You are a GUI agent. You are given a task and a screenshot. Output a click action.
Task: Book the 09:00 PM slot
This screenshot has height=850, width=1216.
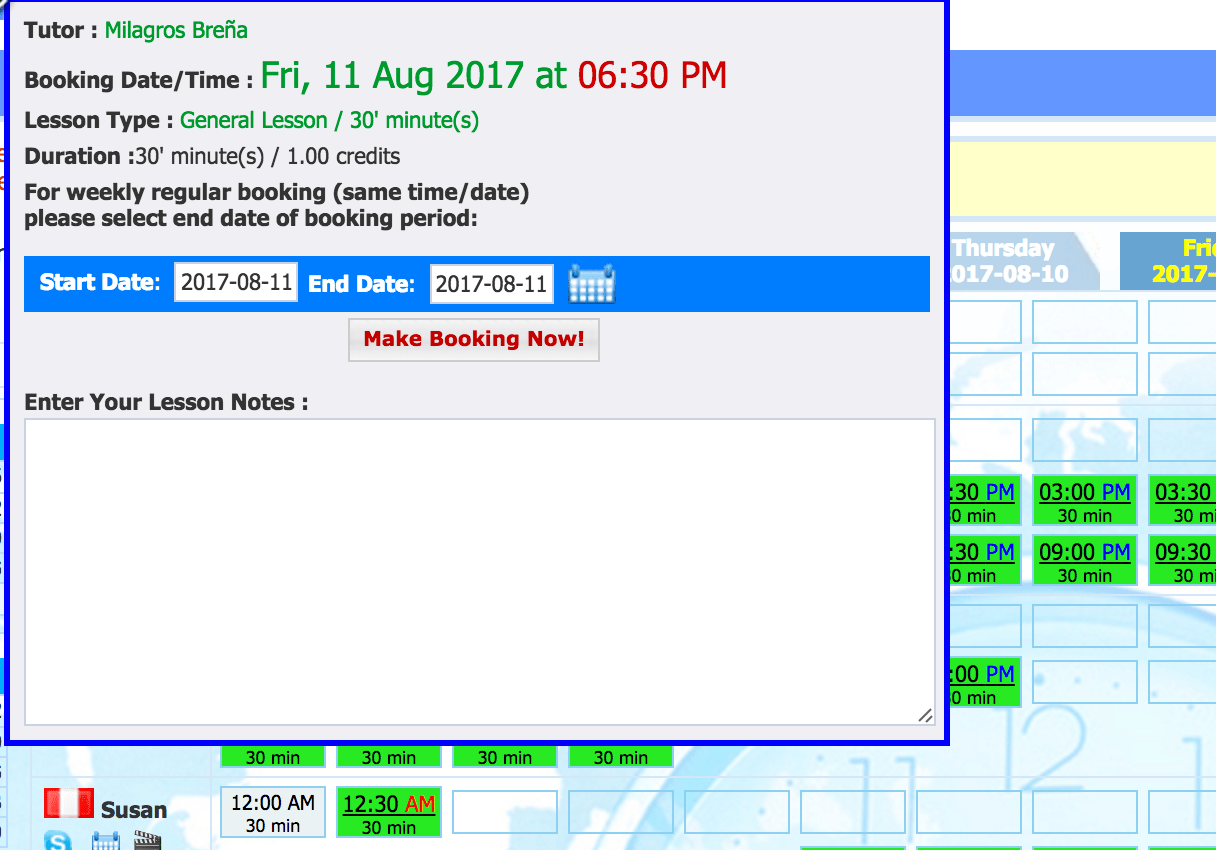coord(1085,562)
